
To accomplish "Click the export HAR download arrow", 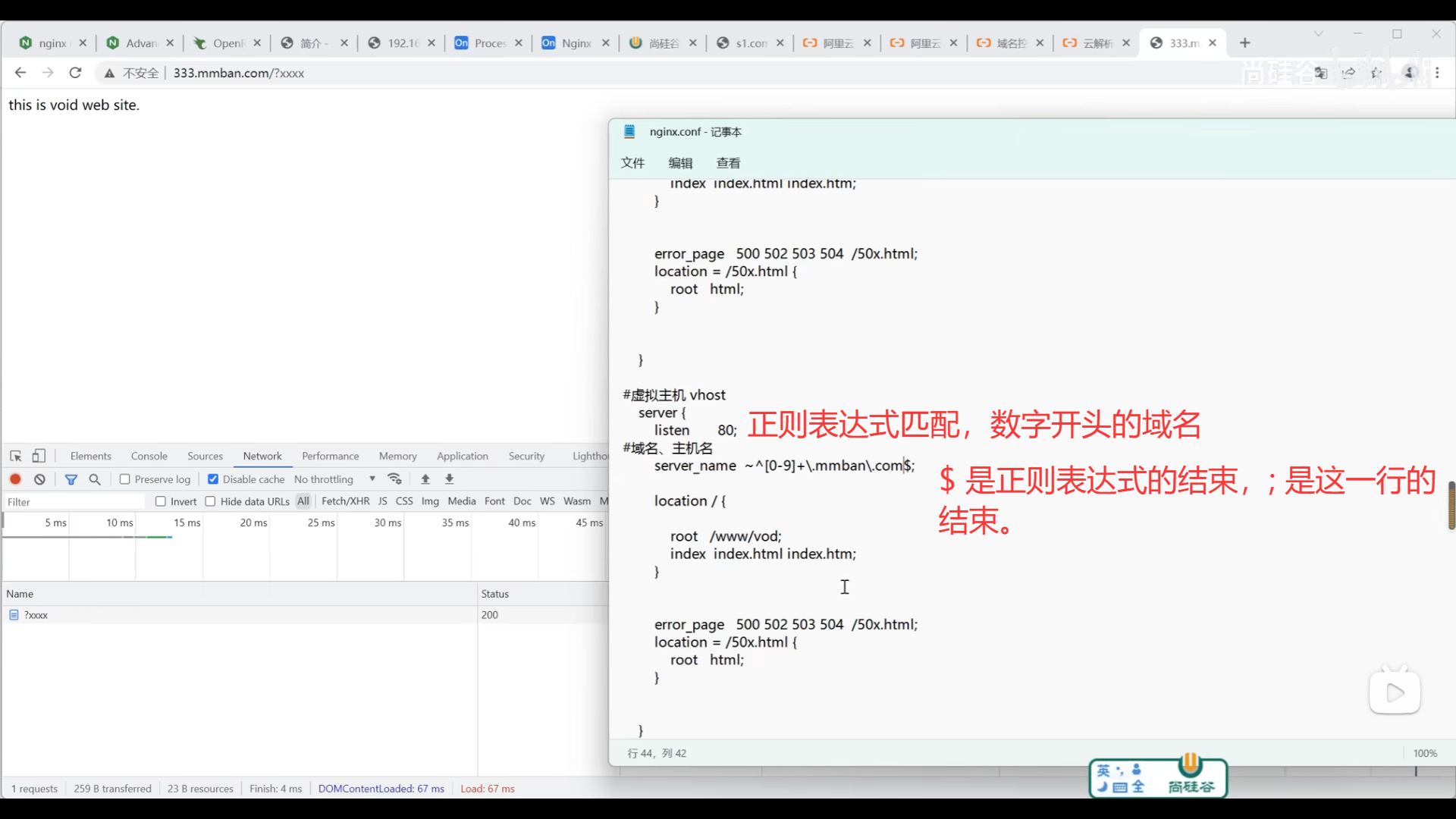I will 450,479.
